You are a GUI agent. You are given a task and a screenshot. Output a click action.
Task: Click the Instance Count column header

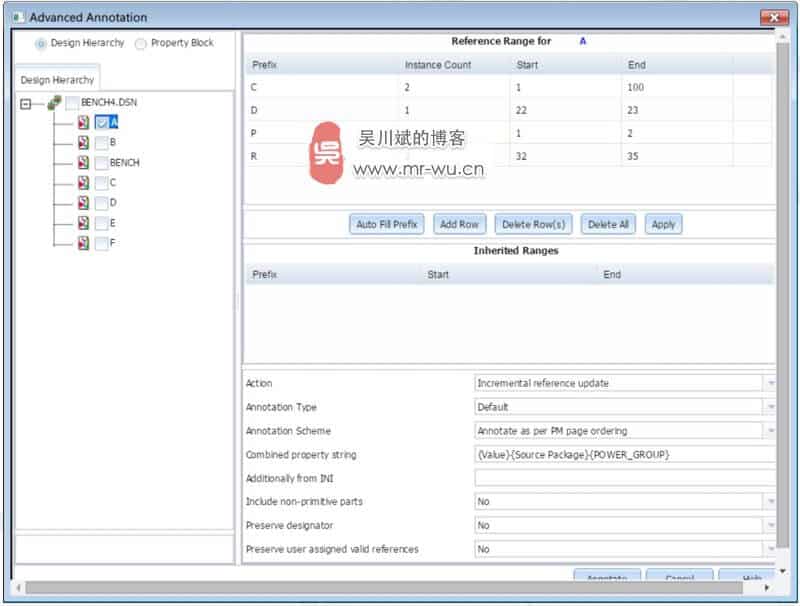[x=438, y=65]
